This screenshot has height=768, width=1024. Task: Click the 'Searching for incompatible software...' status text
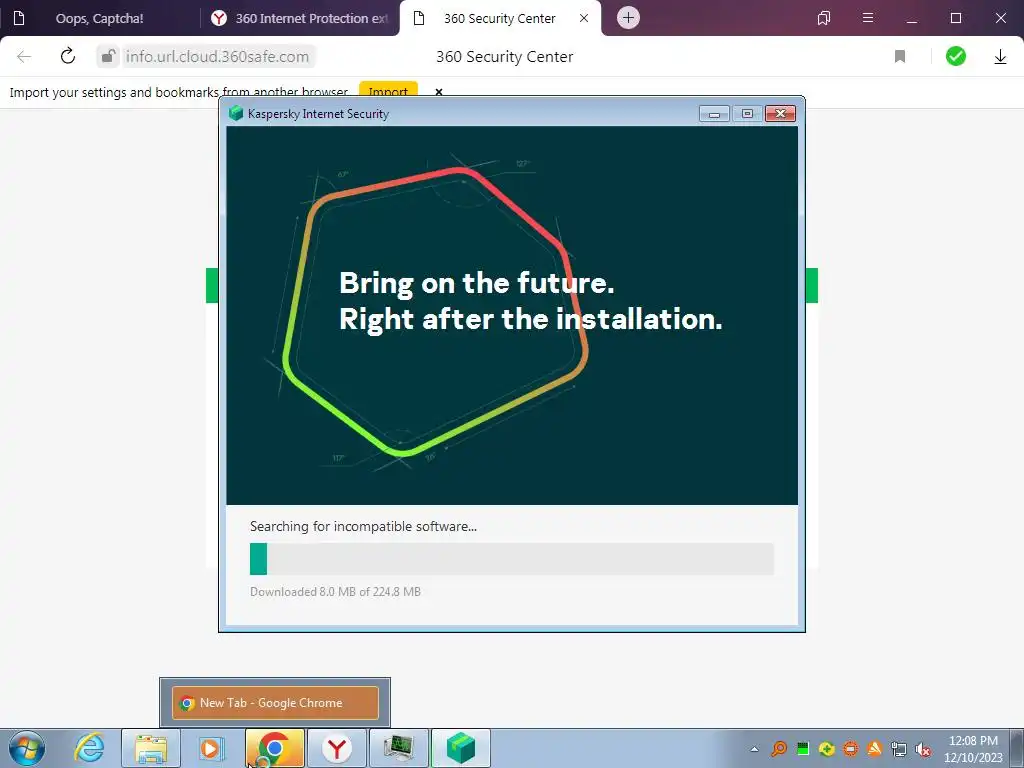[363, 526]
